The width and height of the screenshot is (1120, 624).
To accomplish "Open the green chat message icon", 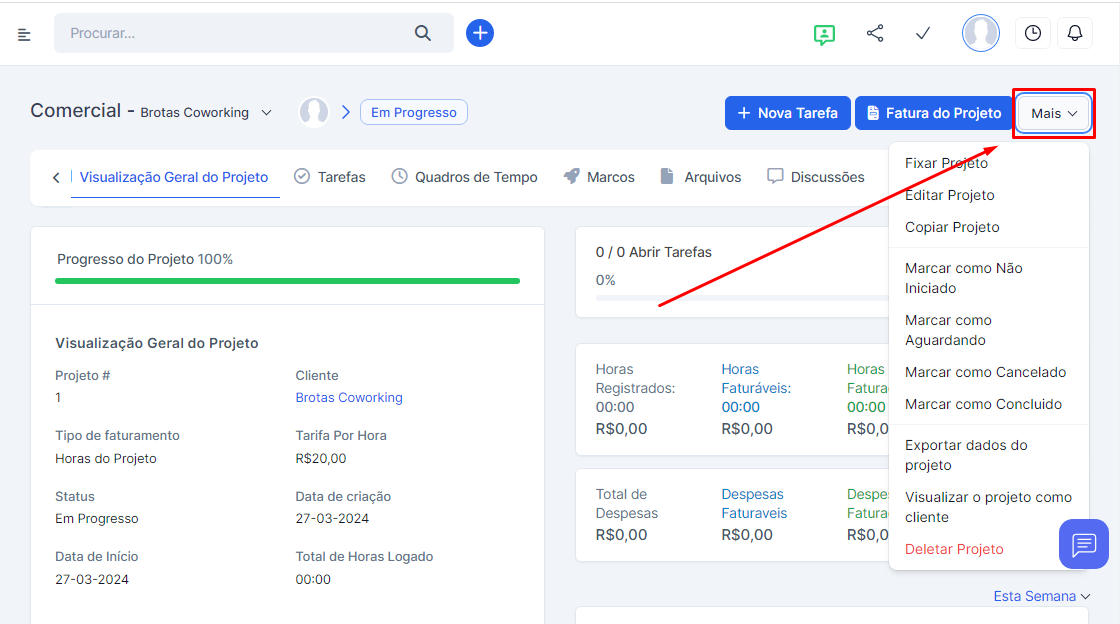I will coord(824,34).
